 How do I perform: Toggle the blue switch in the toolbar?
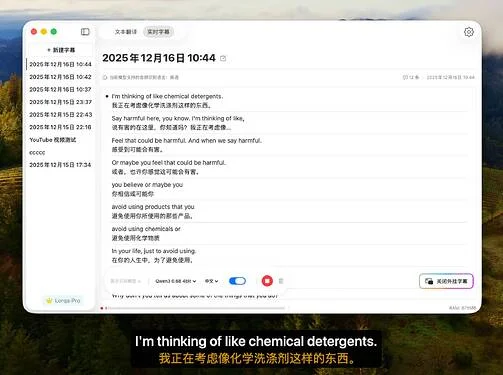tap(237, 281)
